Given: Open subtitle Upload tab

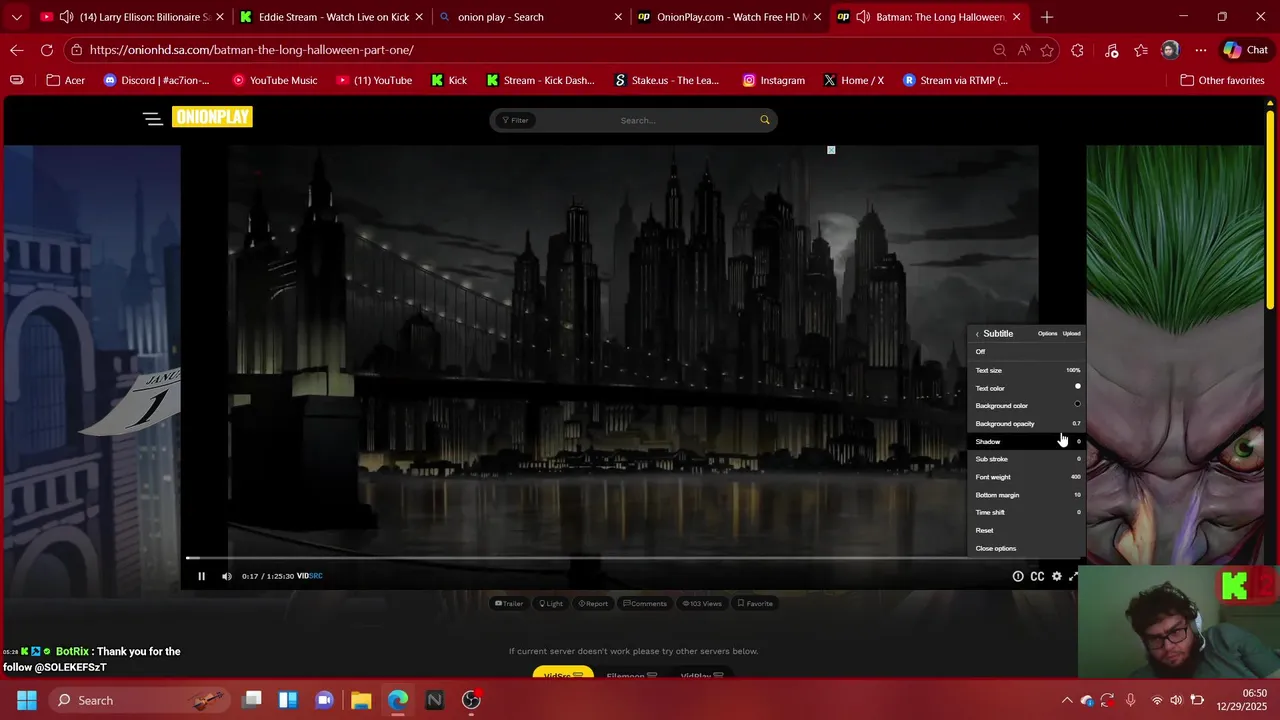Looking at the screenshot, I should pyautogui.click(x=1071, y=334).
